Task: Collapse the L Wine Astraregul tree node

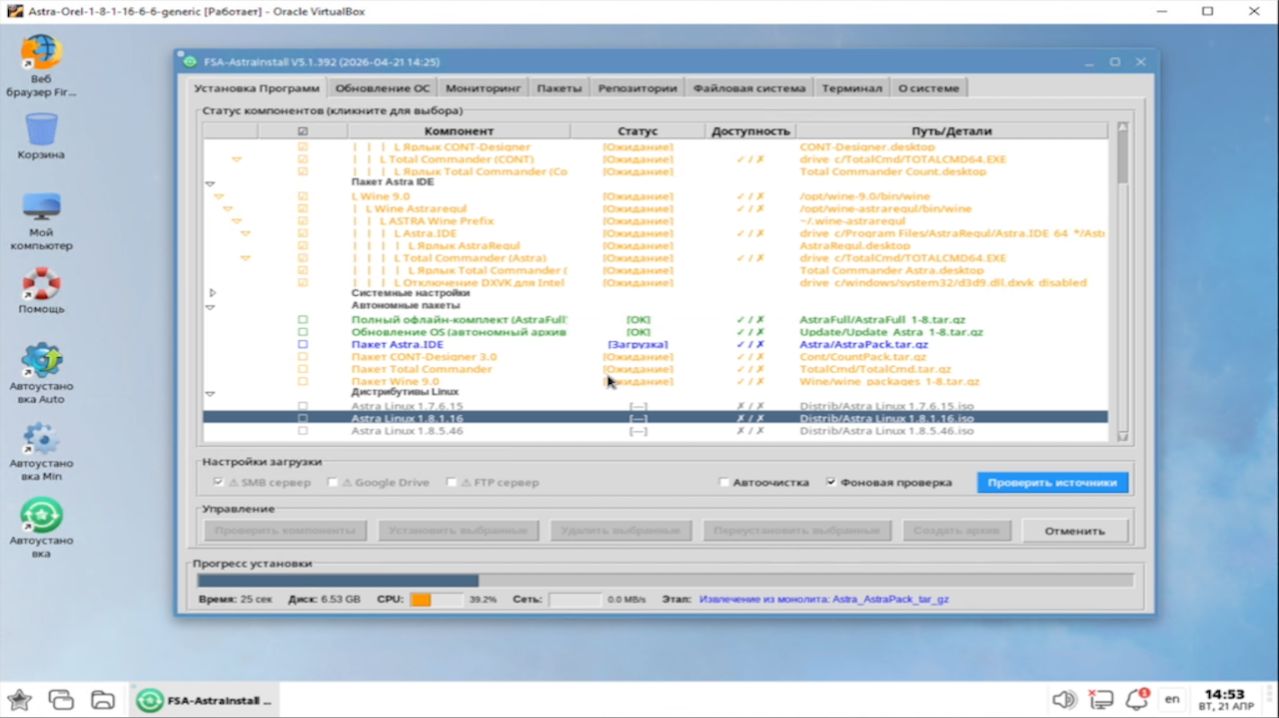Action: pos(227,209)
